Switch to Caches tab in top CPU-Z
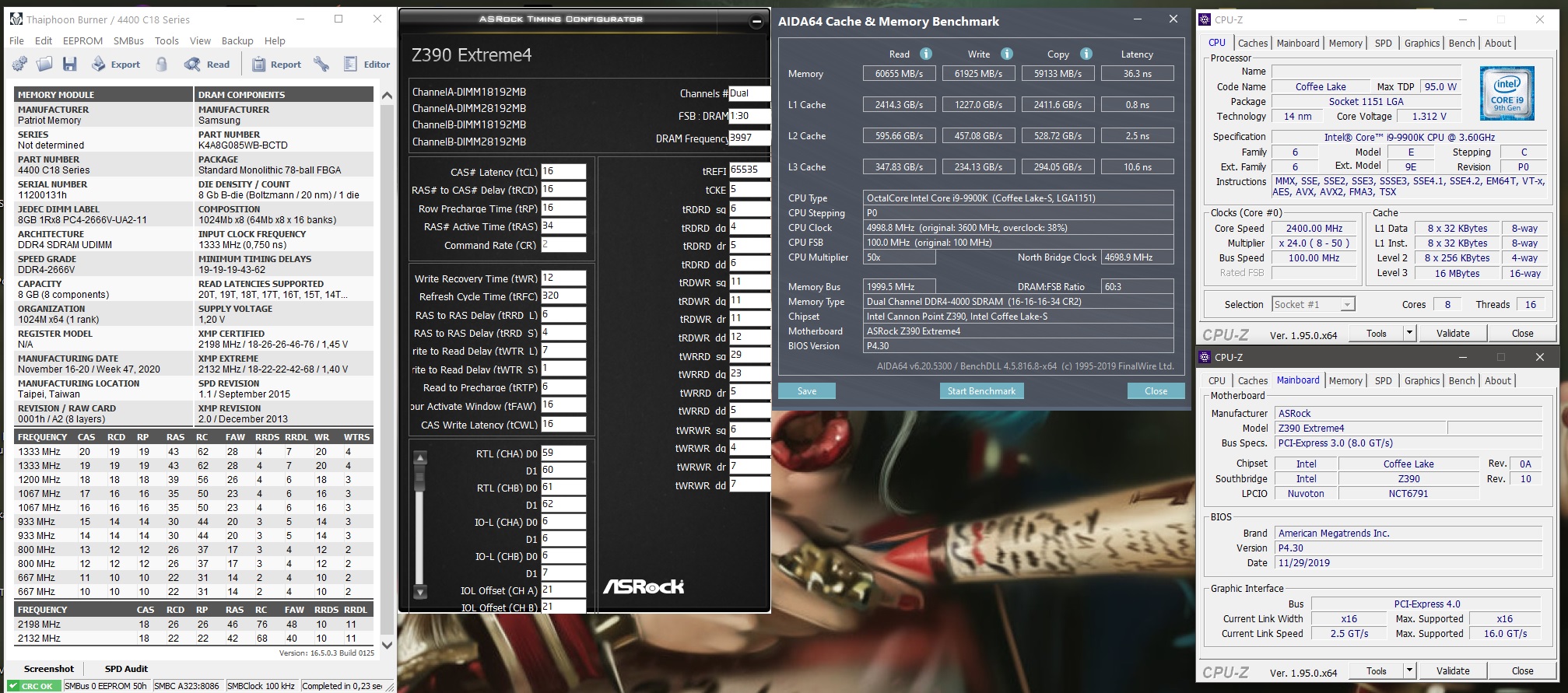The width and height of the screenshot is (1568, 693). click(x=1253, y=44)
